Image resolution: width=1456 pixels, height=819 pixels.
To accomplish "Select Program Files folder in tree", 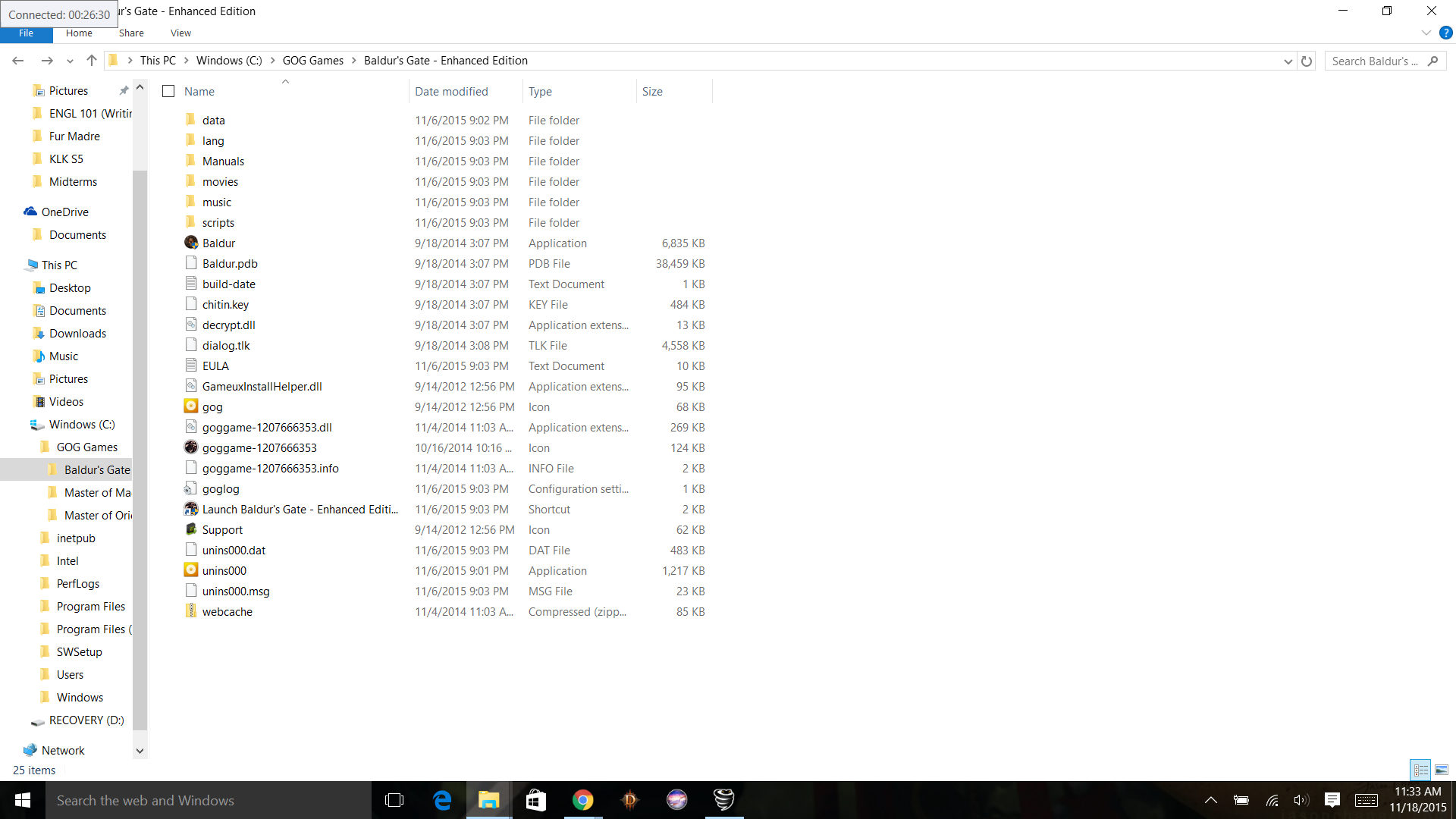I will 90,607.
